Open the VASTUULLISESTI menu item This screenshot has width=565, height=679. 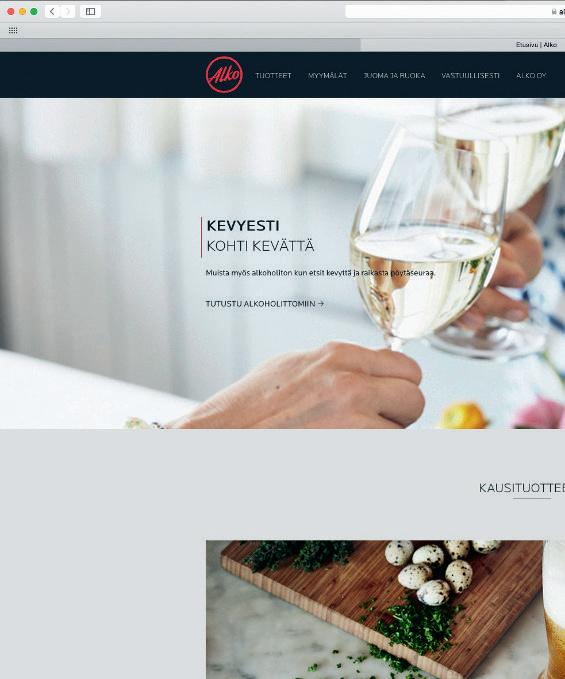coord(470,75)
